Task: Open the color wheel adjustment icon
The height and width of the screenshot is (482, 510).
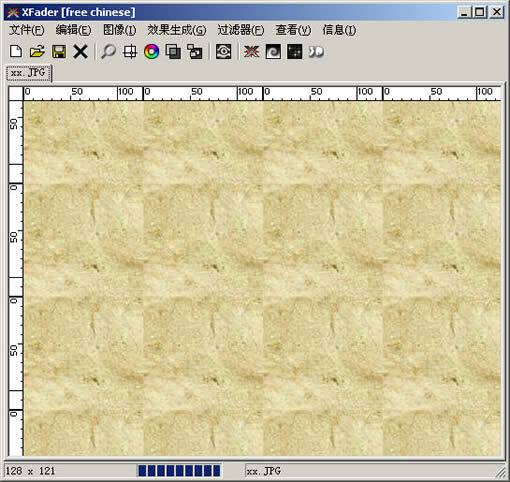Action: pos(151,52)
